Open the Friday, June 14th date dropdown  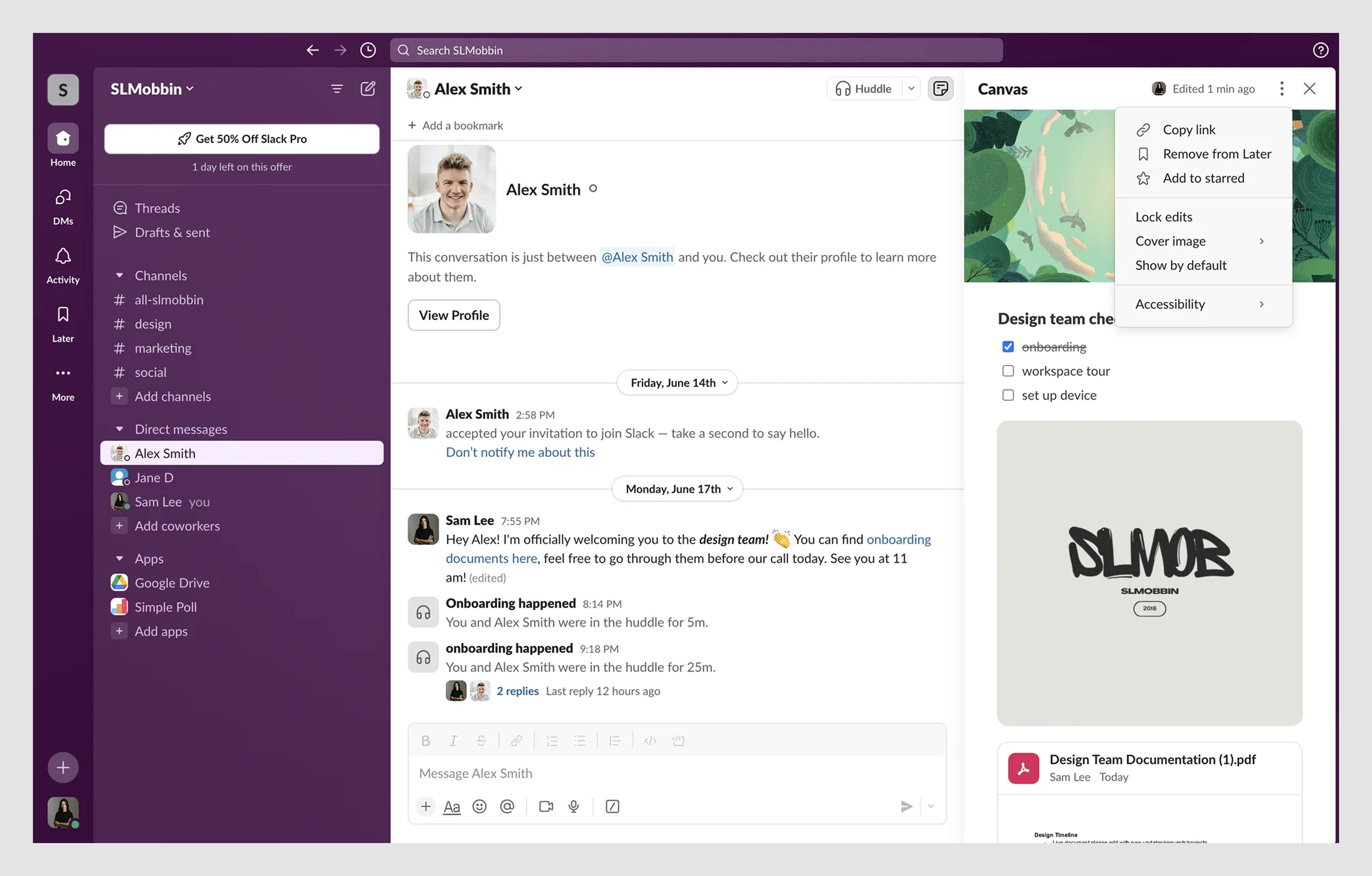pyautogui.click(x=677, y=382)
